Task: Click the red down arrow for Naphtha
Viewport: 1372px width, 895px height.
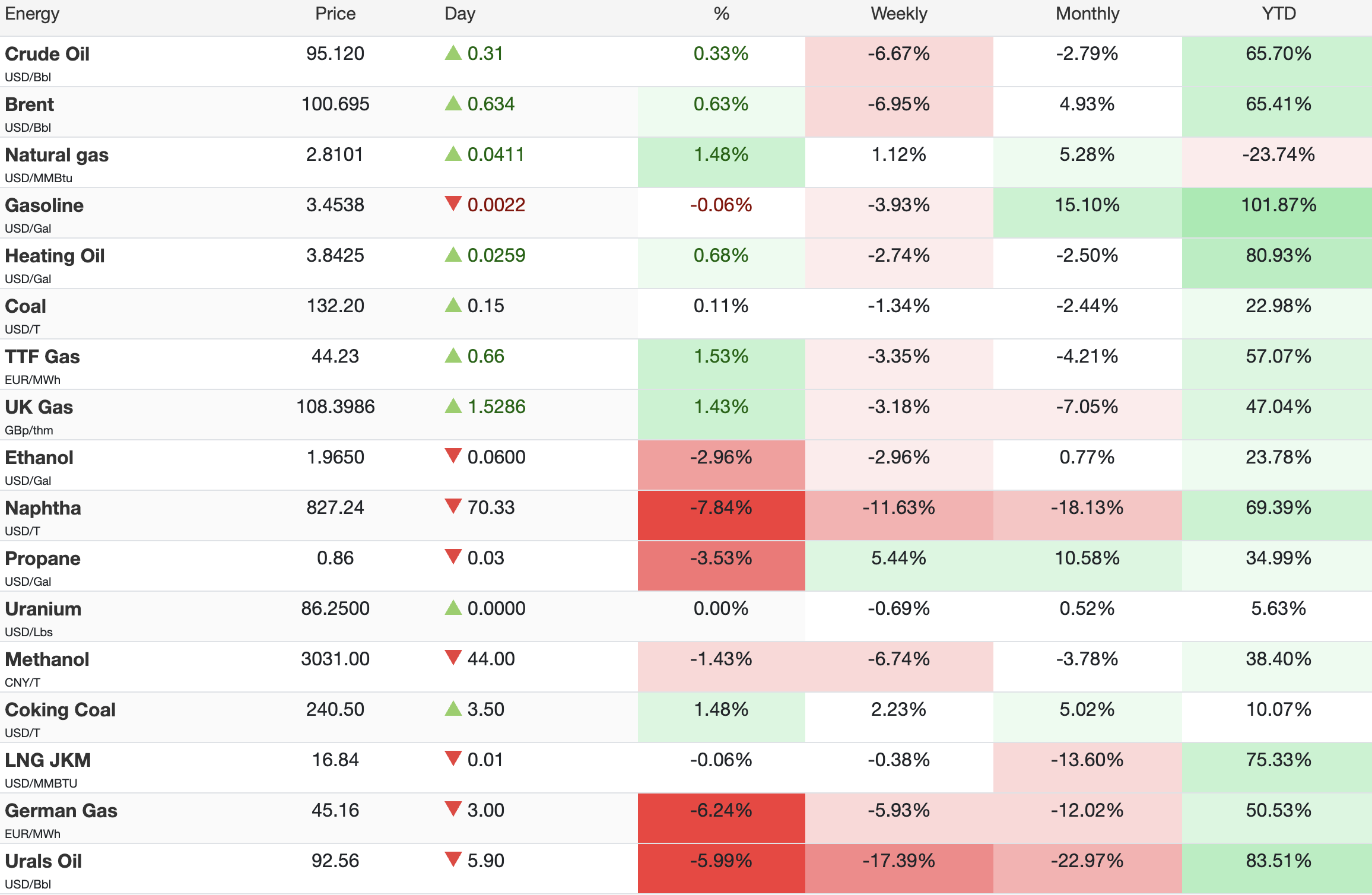Action: pyautogui.click(x=453, y=506)
